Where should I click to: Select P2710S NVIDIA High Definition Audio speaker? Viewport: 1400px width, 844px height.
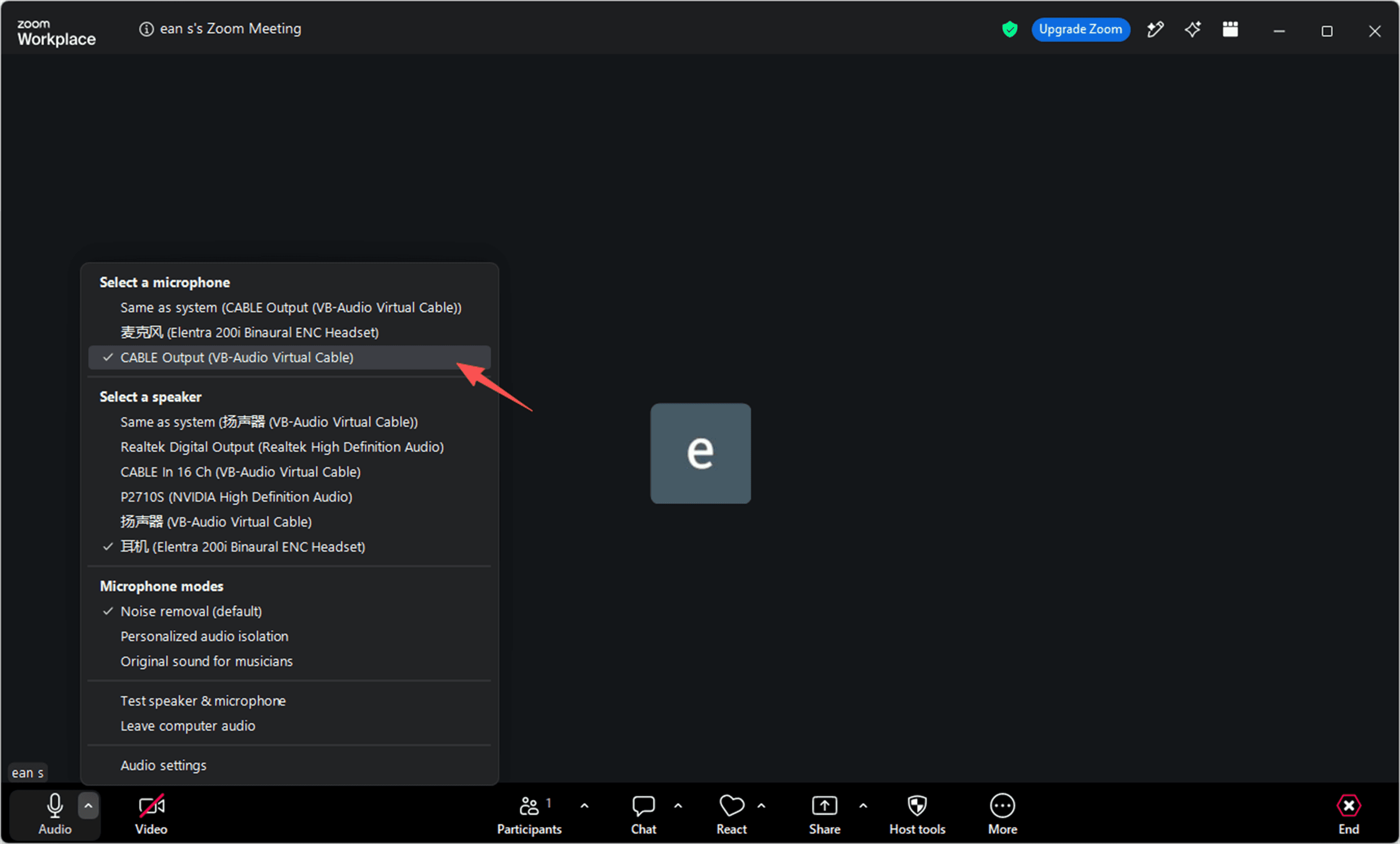(290, 497)
